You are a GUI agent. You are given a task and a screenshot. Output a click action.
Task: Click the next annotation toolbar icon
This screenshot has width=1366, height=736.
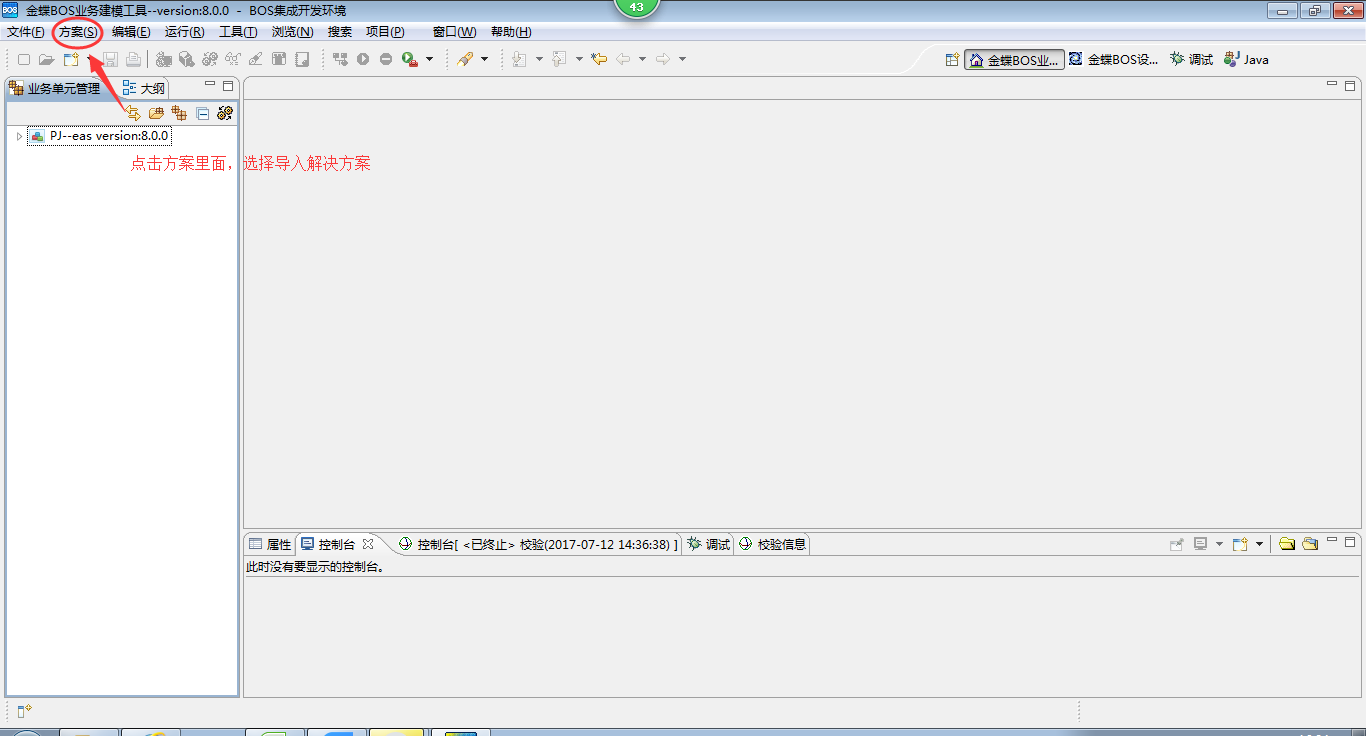point(519,59)
